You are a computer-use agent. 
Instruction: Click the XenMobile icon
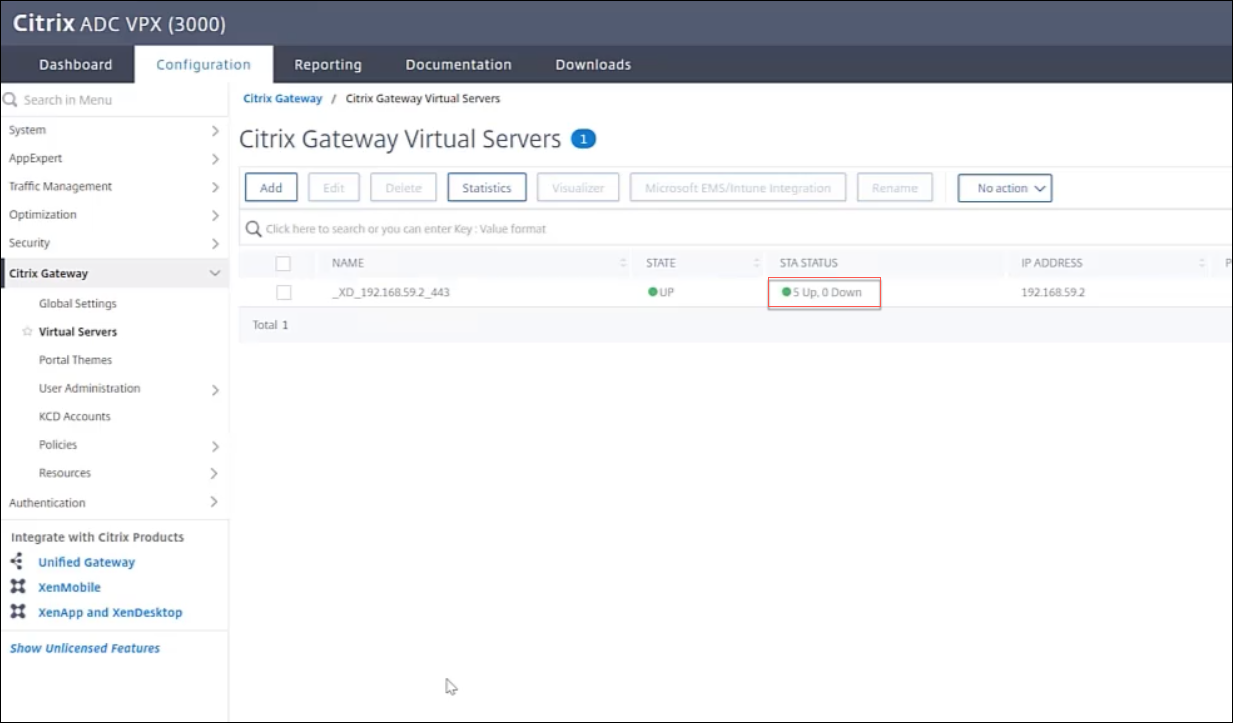[17, 587]
